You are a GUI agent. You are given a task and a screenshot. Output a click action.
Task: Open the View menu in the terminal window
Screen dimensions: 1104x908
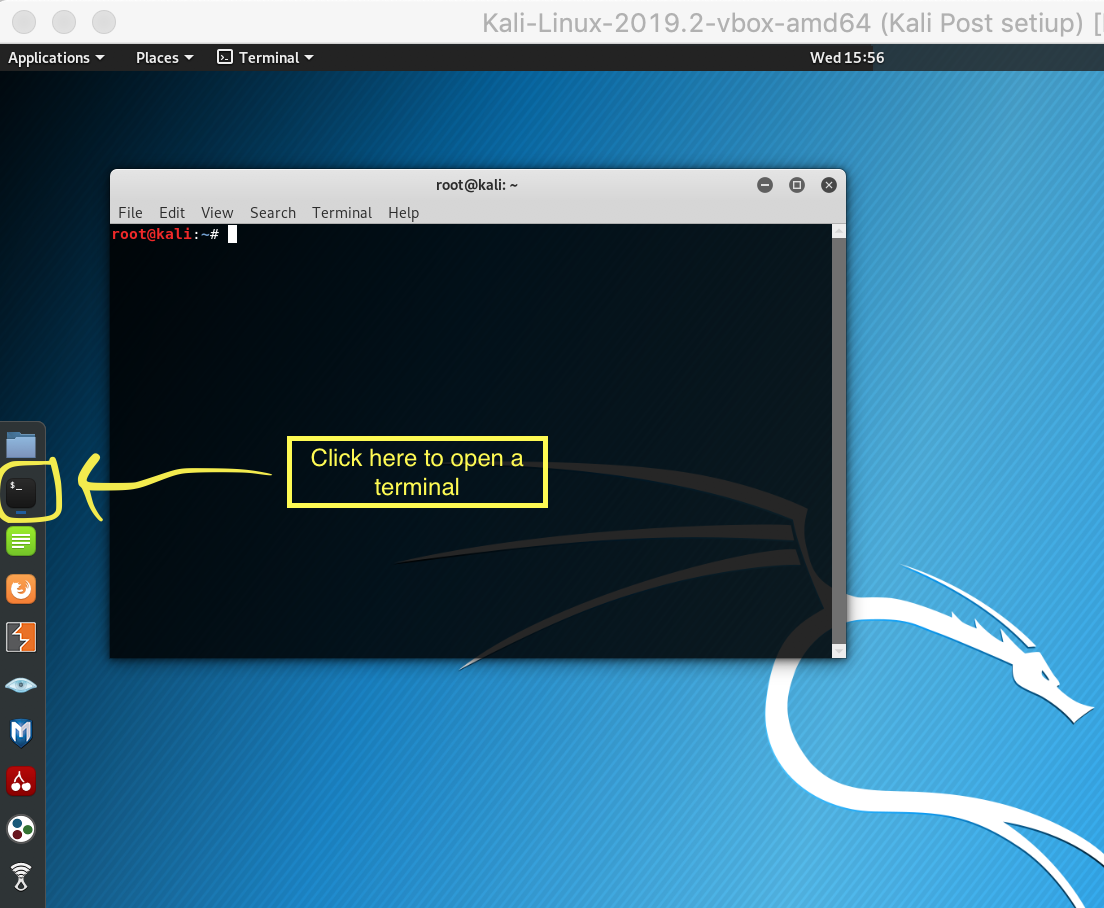pos(217,213)
